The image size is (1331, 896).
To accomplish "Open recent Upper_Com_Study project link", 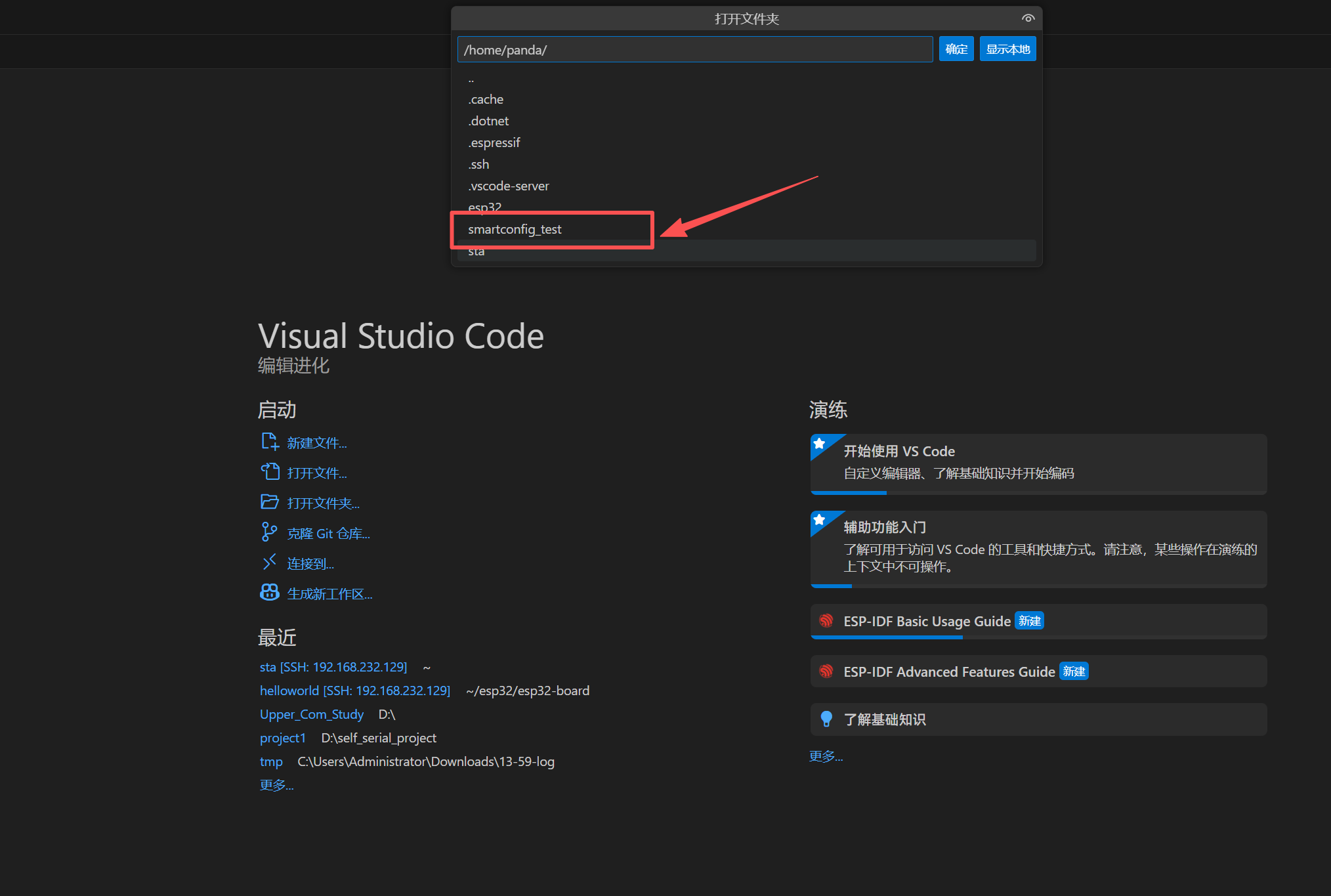I will [311, 714].
